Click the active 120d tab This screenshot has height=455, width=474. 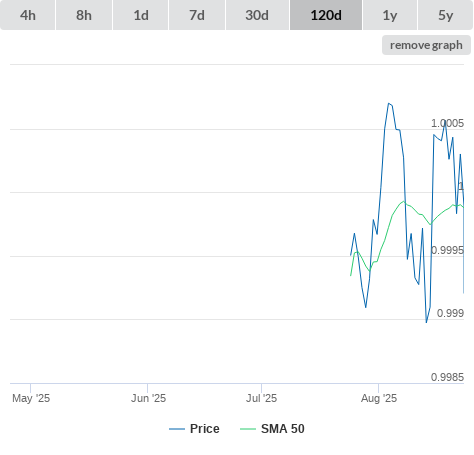point(326,15)
